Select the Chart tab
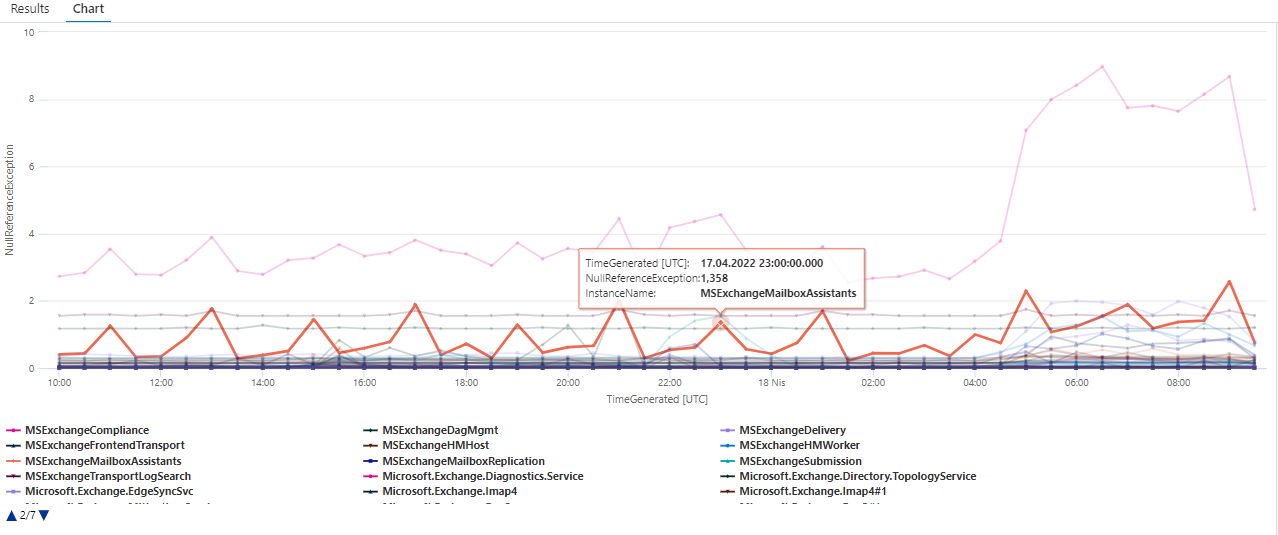1278x535 pixels. [x=89, y=9]
